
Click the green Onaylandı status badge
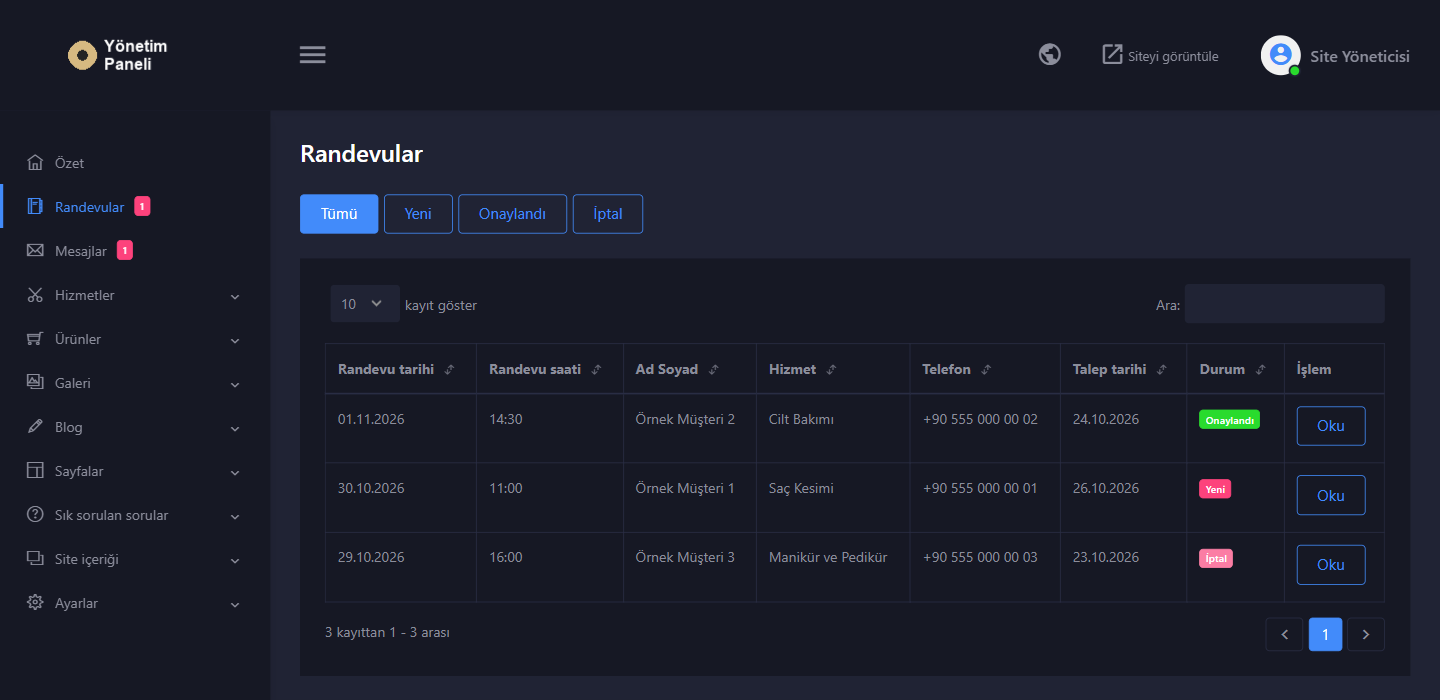1229,421
